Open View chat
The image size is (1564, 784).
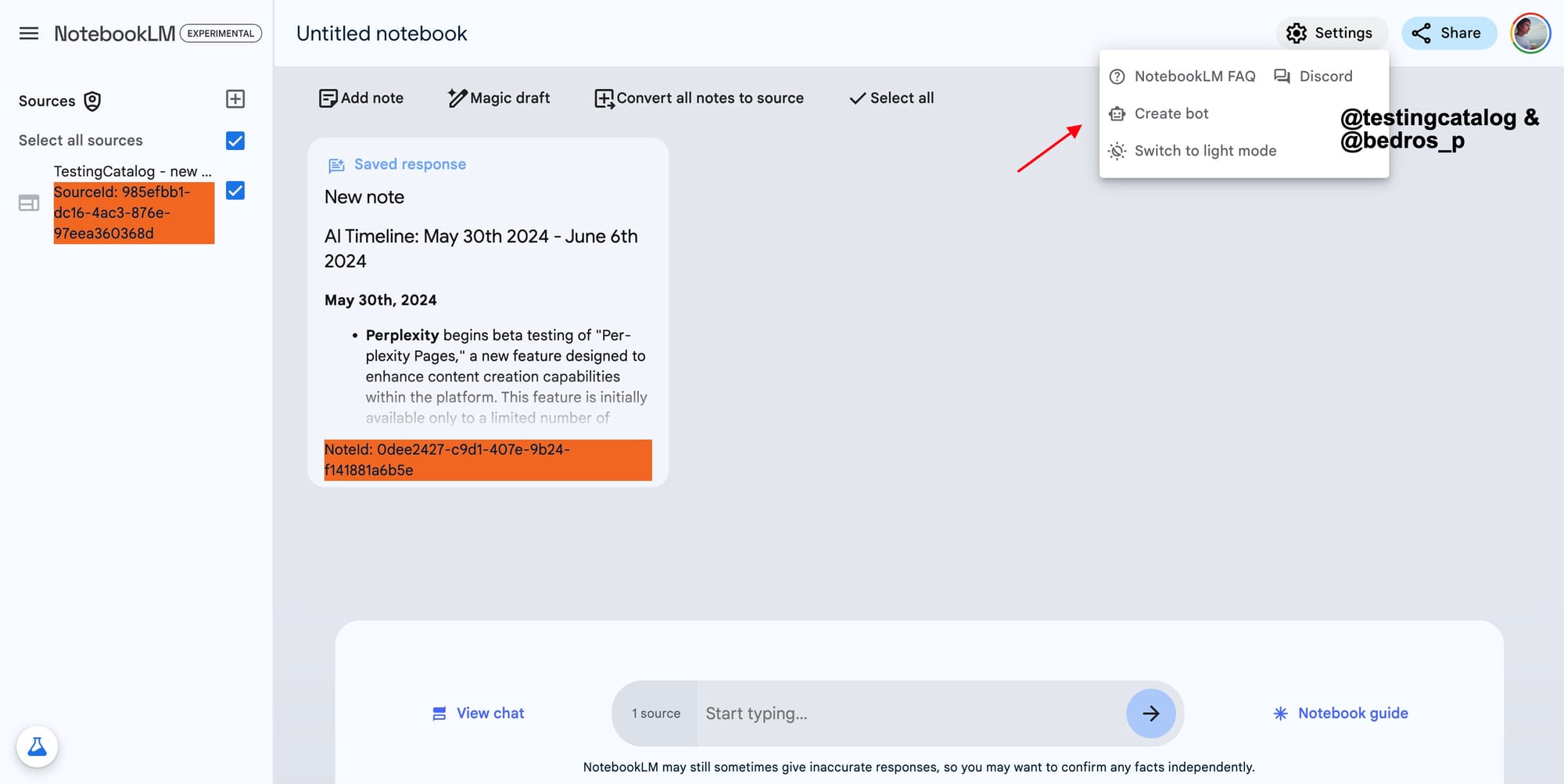[477, 713]
